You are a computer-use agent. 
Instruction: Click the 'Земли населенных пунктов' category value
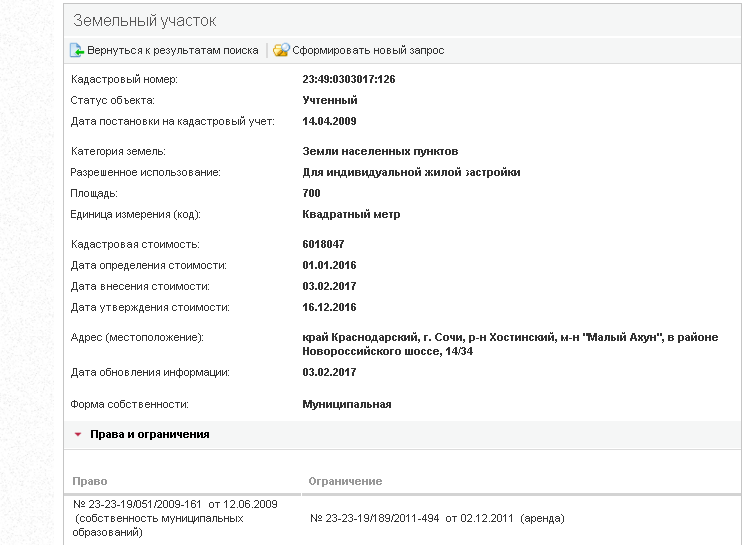(x=380, y=151)
